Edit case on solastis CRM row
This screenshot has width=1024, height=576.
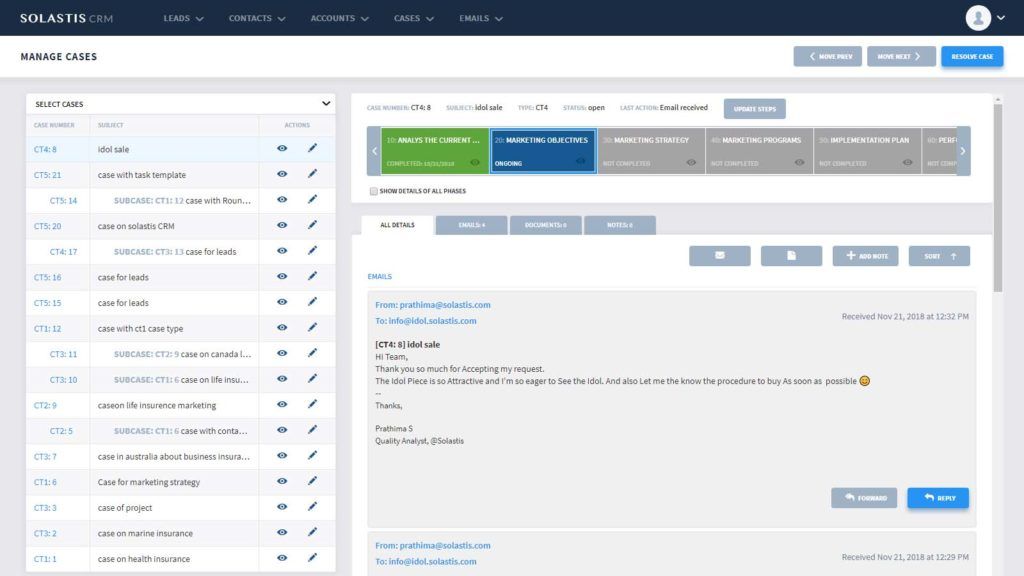[x=312, y=225]
